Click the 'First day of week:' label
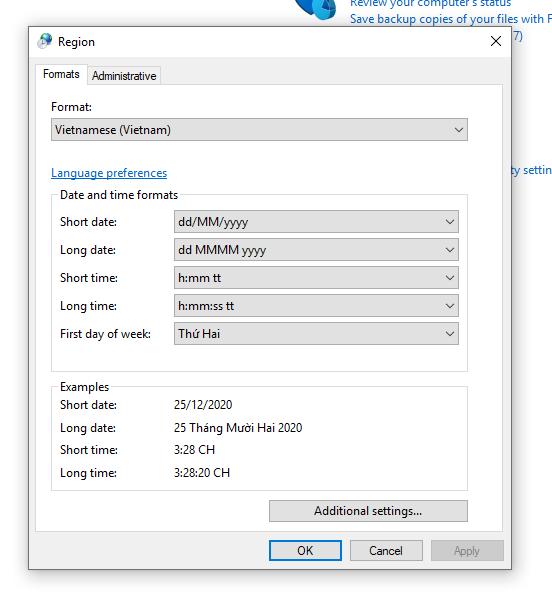This screenshot has width=552, height=604. [x=105, y=334]
